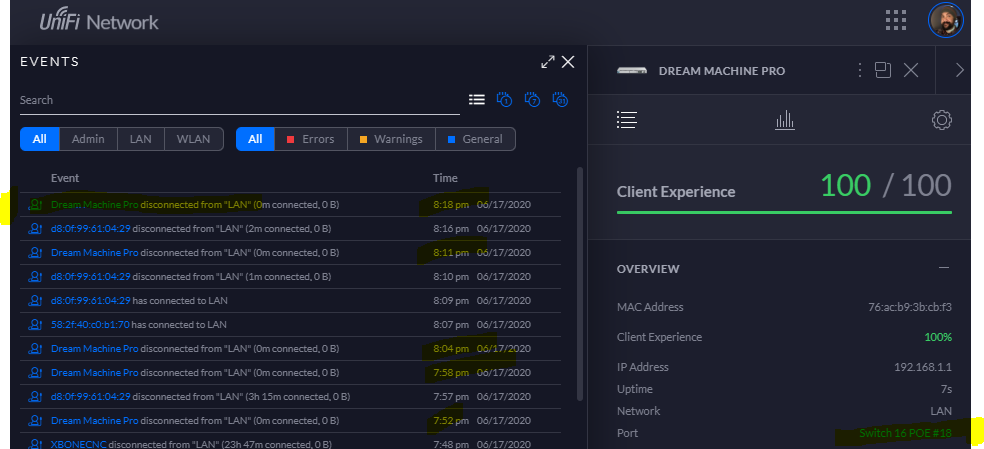Click the Events search field
The height and width of the screenshot is (449, 984).
coord(240,100)
